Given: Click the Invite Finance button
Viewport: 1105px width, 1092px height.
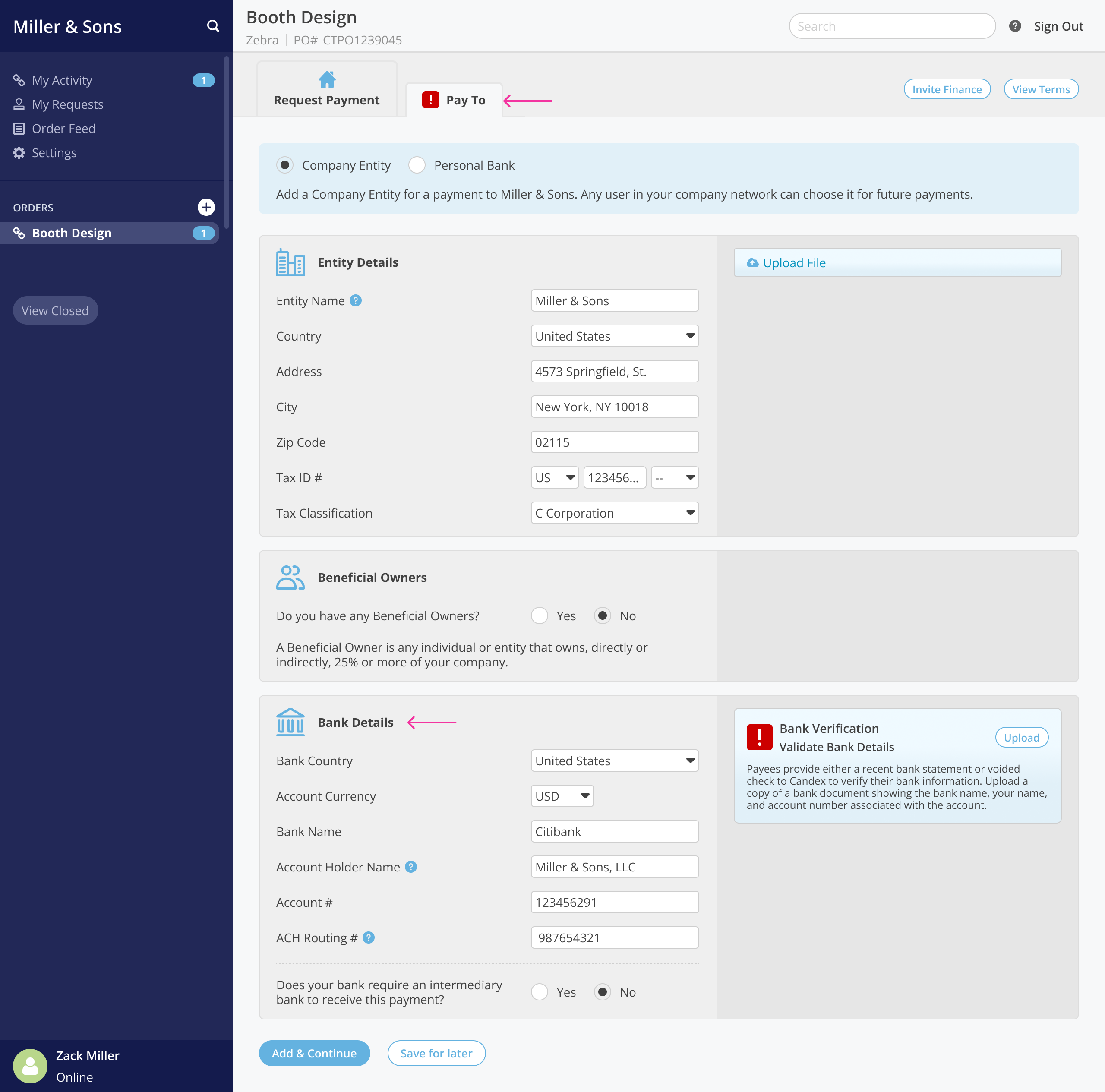Looking at the screenshot, I should (947, 89).
